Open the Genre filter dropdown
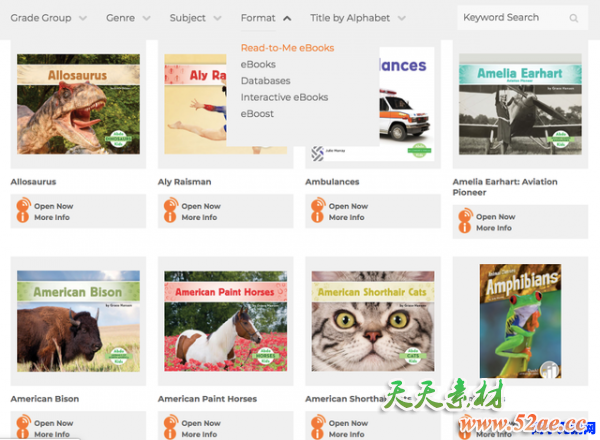 click(x=128, y=18)
